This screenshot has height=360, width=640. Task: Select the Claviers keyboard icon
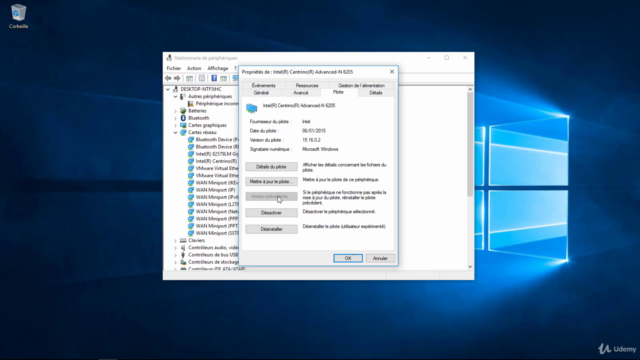pyautogui.click(x=183, y=240)
